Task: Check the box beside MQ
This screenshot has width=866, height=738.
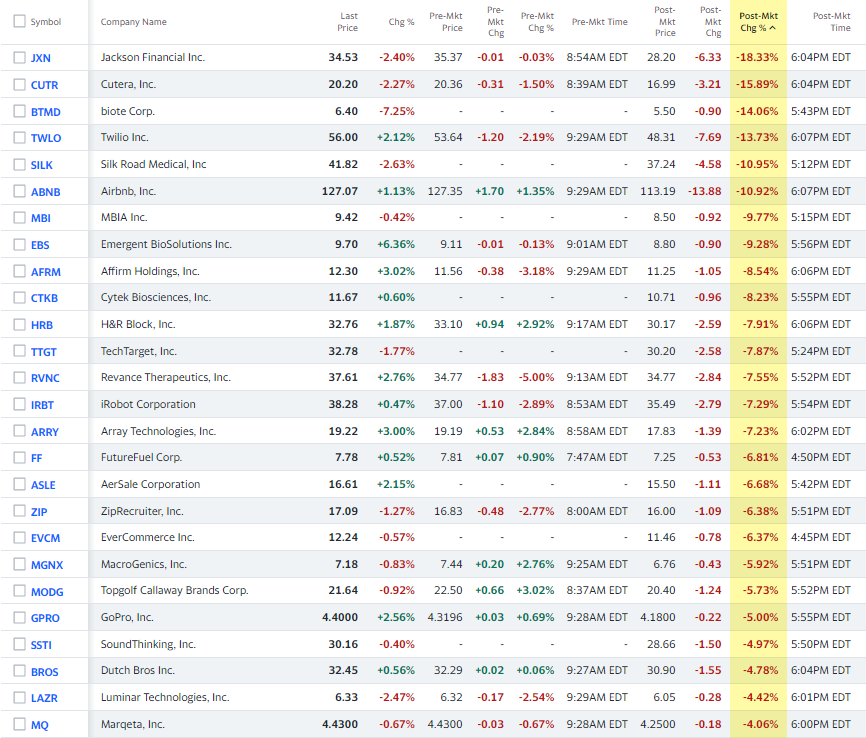Action: coord(19,724)
